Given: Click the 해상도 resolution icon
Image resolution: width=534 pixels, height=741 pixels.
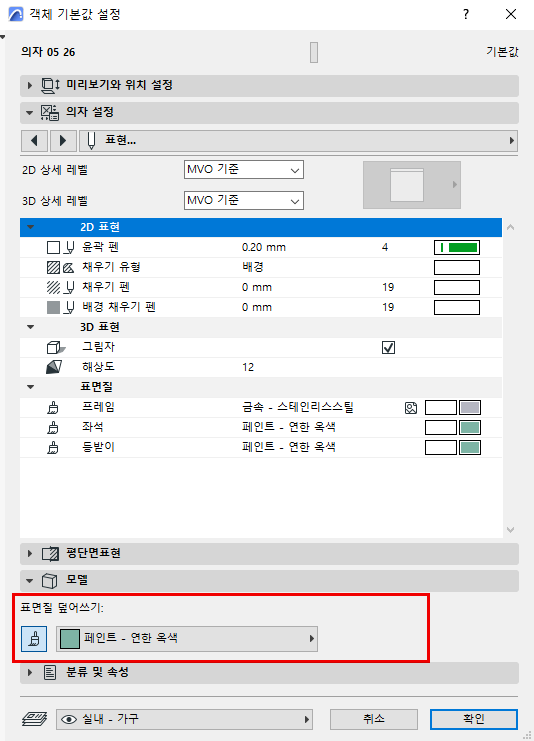Looking at the screenshot, I should click(54, 367).
